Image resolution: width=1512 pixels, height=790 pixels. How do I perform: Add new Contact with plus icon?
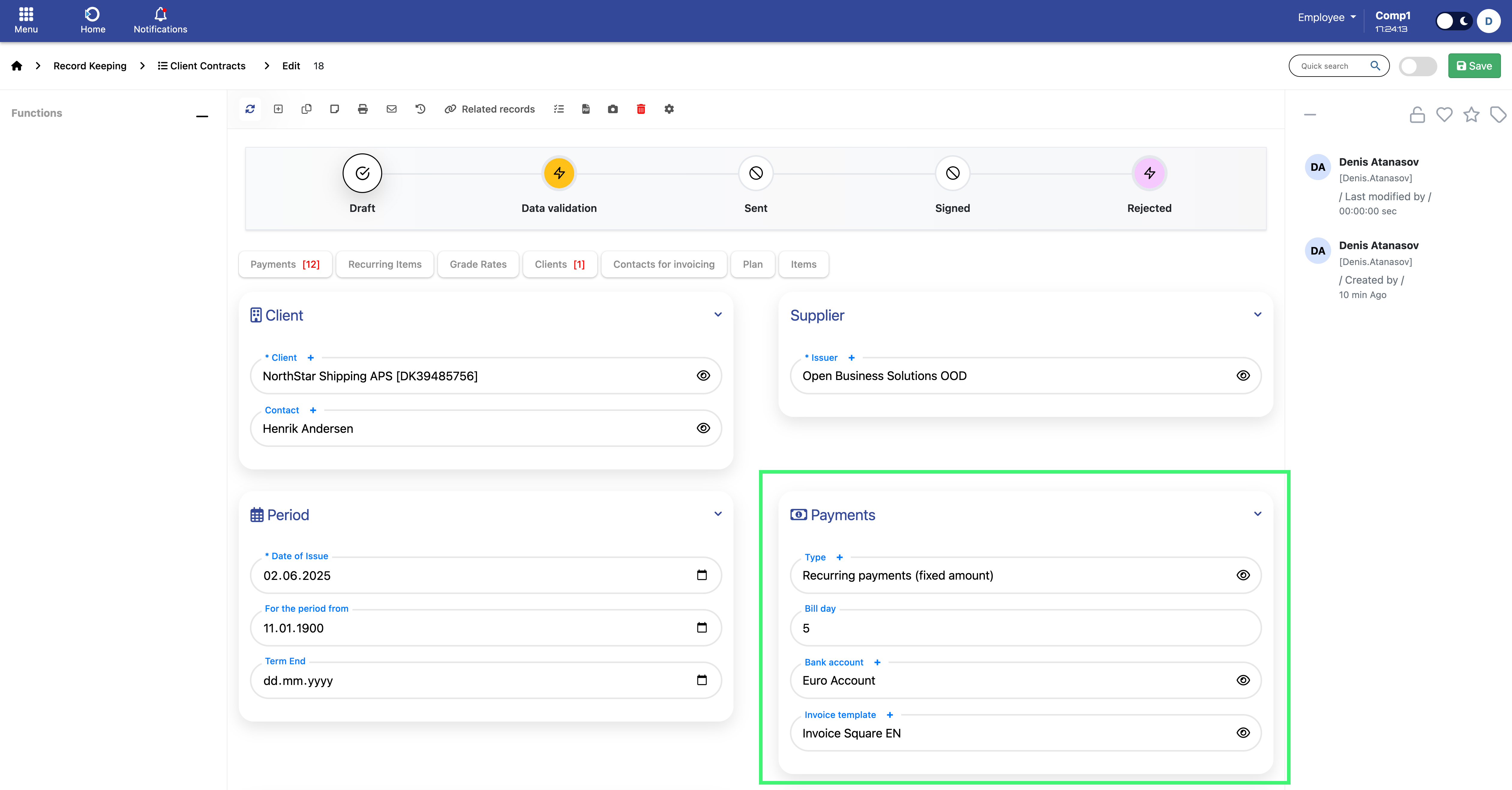[313, 410]
